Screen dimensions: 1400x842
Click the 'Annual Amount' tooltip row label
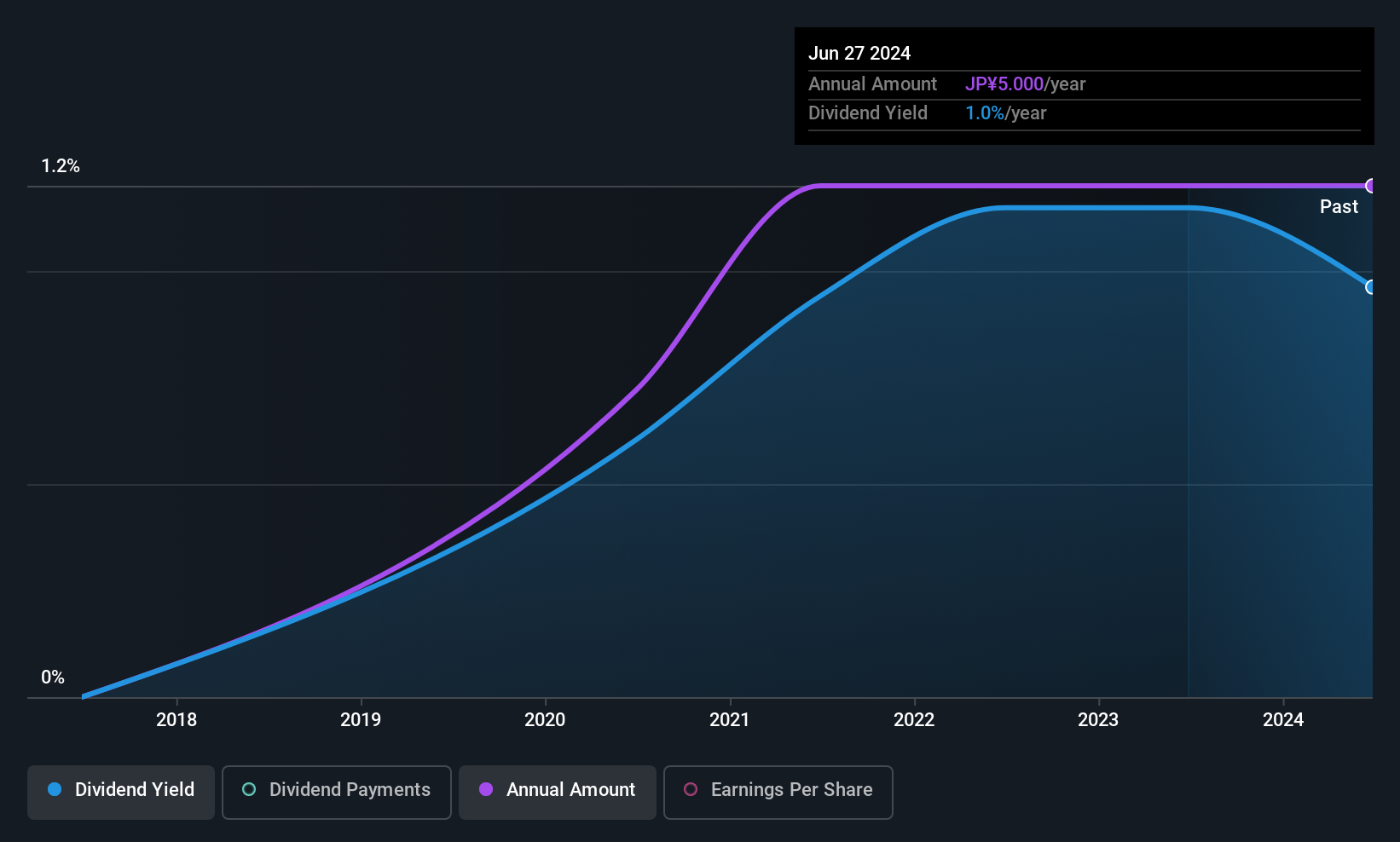click(x=872, y=84)
